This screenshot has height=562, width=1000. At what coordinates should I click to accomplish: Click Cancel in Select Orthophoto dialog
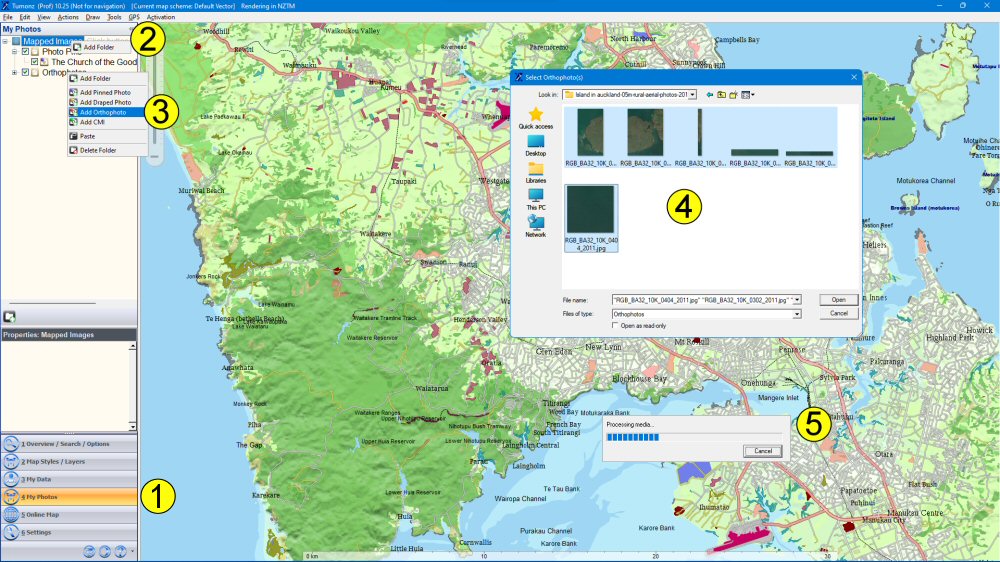coord(839,313)
